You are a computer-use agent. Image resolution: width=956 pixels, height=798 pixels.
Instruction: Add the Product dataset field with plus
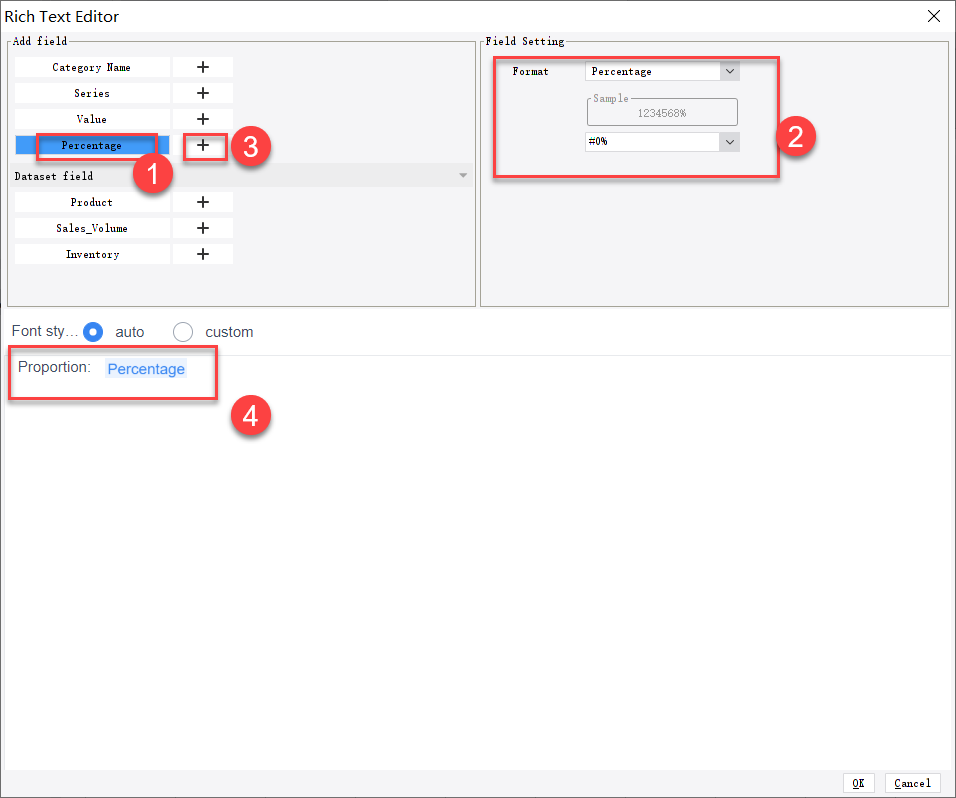click(202, 202)
